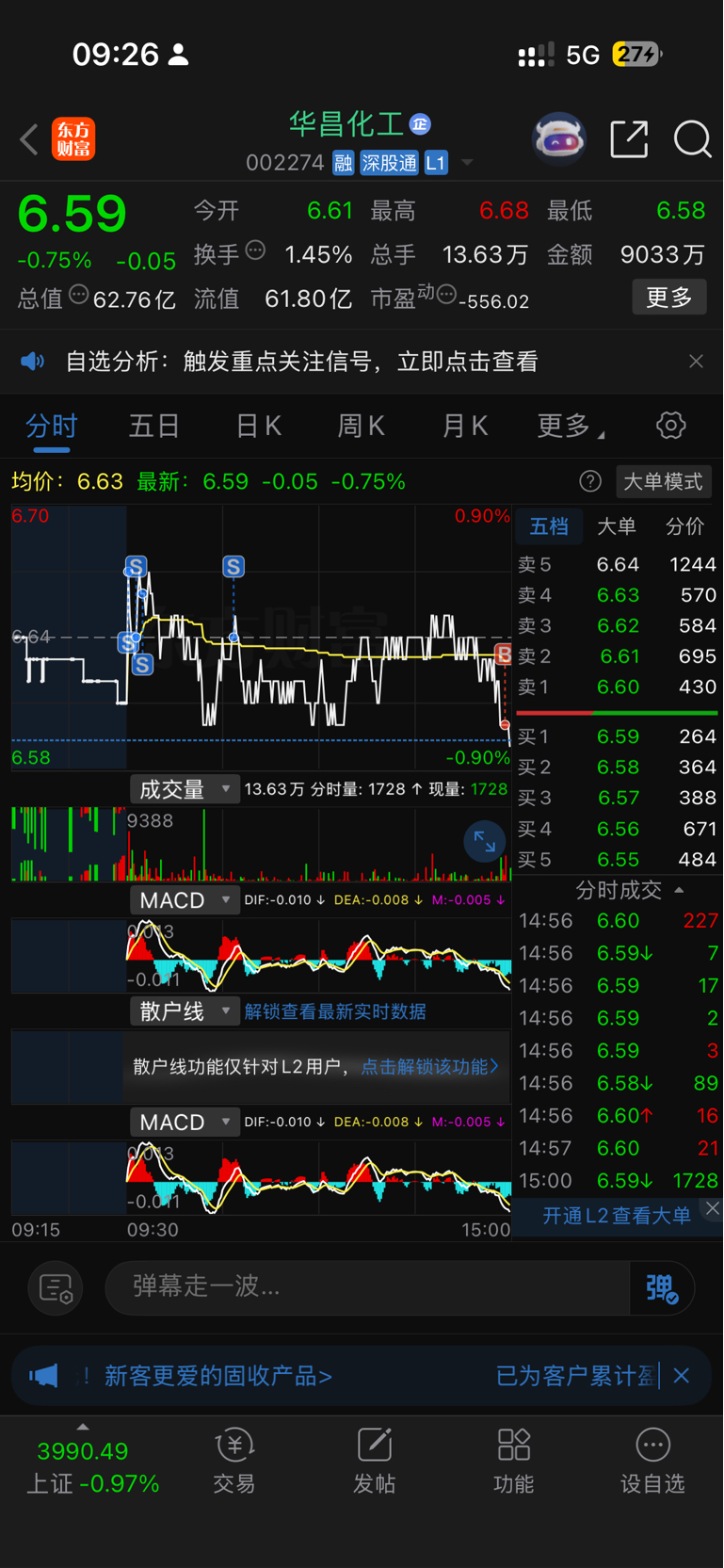Screen dimensions: 724x1568
Task: Switch to the 周K tab
Action: point(362,426)
